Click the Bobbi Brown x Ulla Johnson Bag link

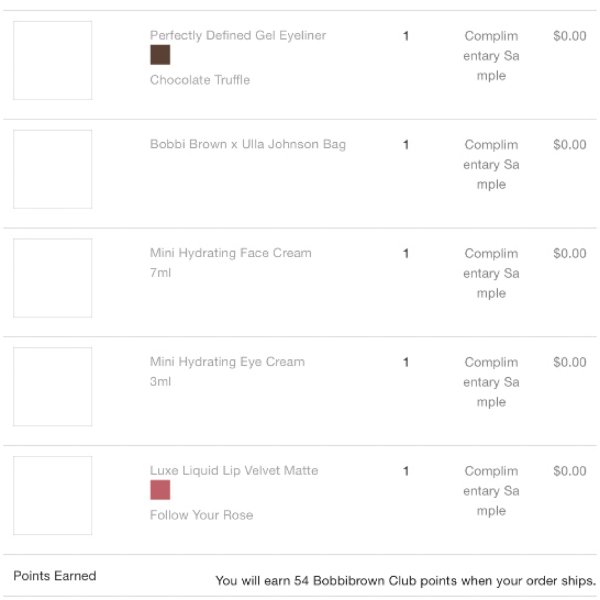coord(248,144)
